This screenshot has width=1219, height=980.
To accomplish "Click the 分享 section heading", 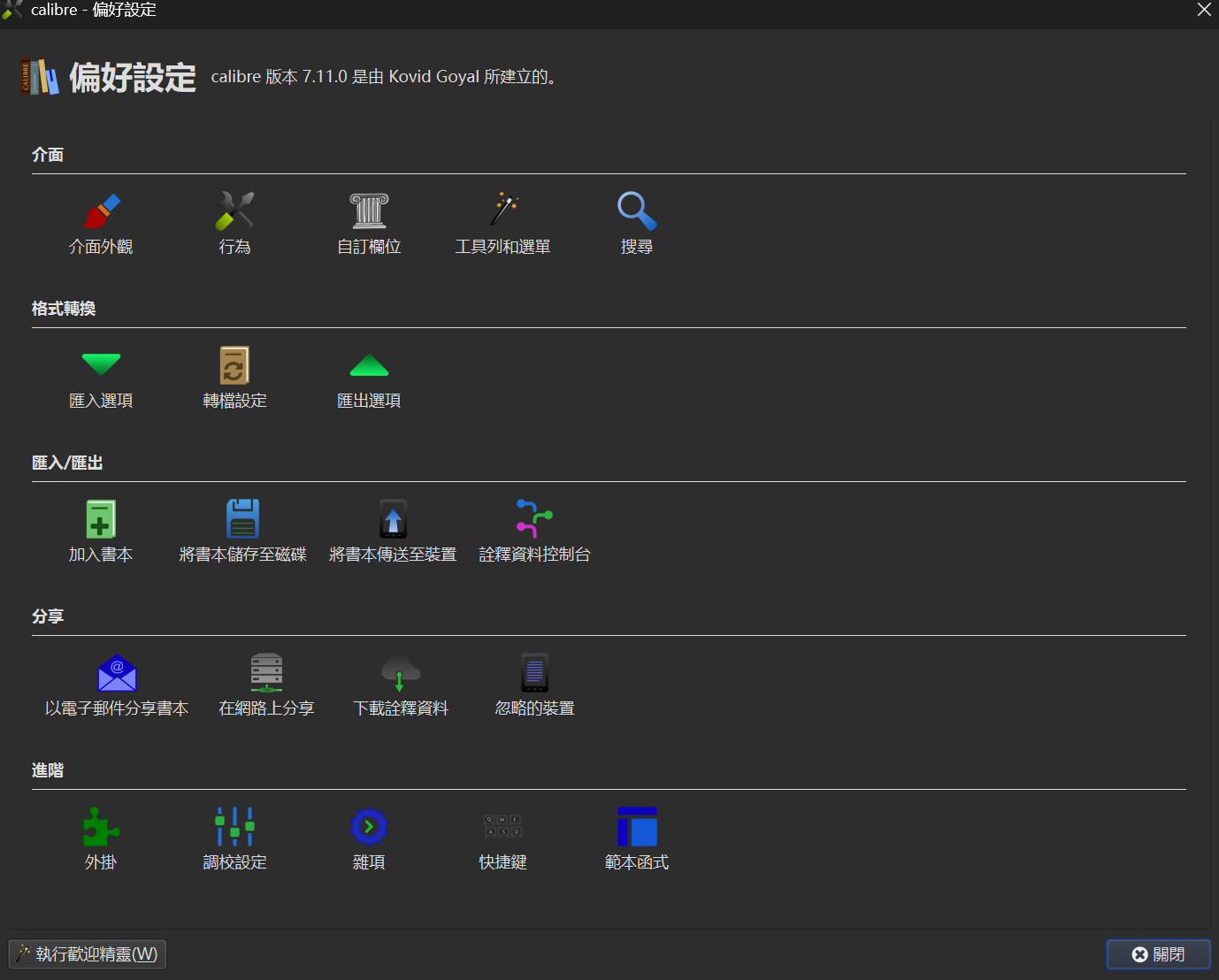I will [48, 616].
